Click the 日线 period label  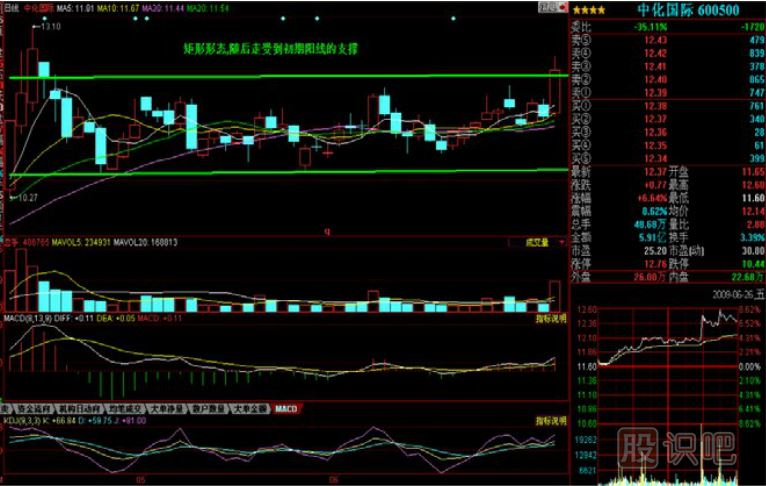click(10, 7)
